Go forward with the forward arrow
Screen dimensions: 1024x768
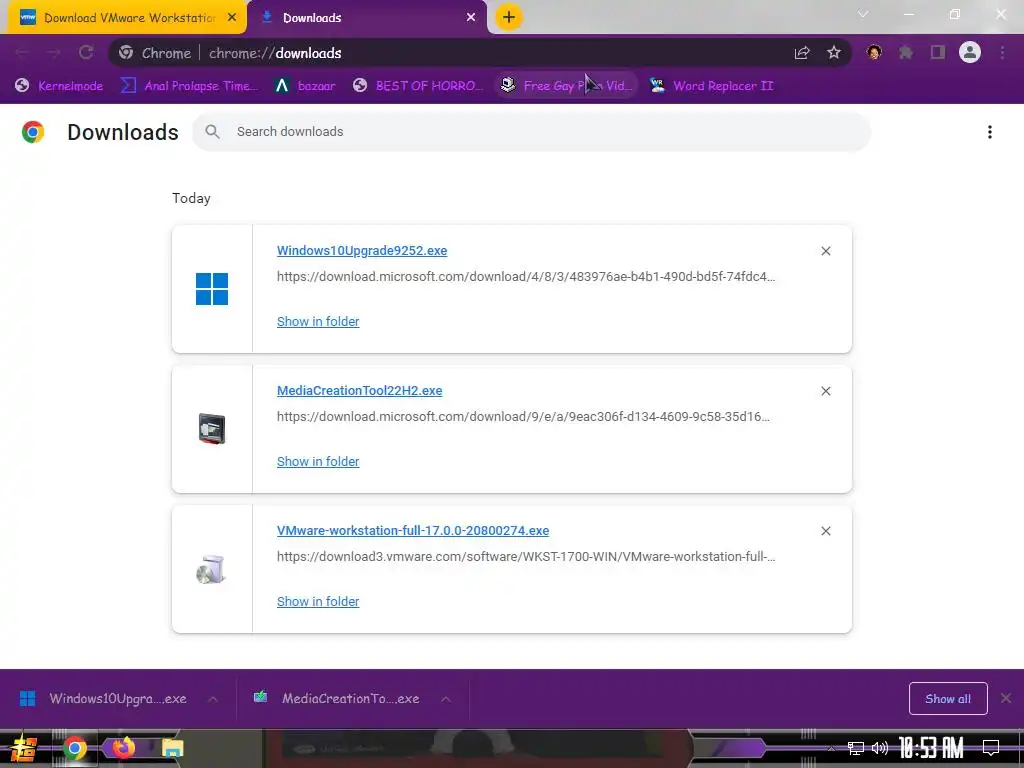pyautogui.click(x=54, y=53)
